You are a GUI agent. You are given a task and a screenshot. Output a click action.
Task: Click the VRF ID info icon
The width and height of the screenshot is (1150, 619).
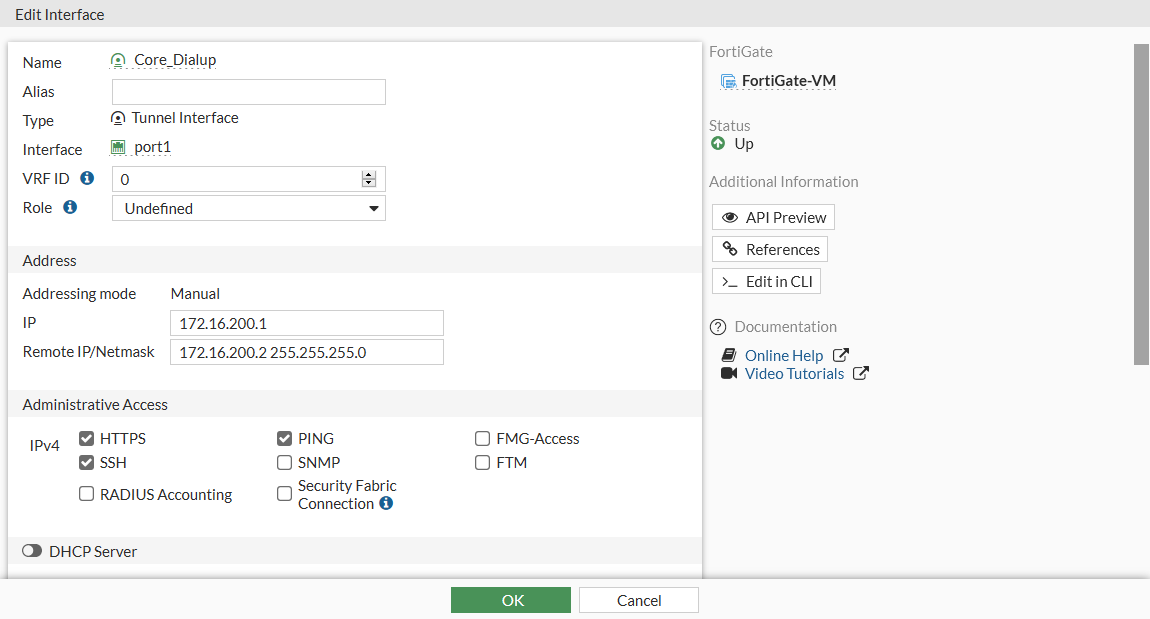[x=87, y=178]
